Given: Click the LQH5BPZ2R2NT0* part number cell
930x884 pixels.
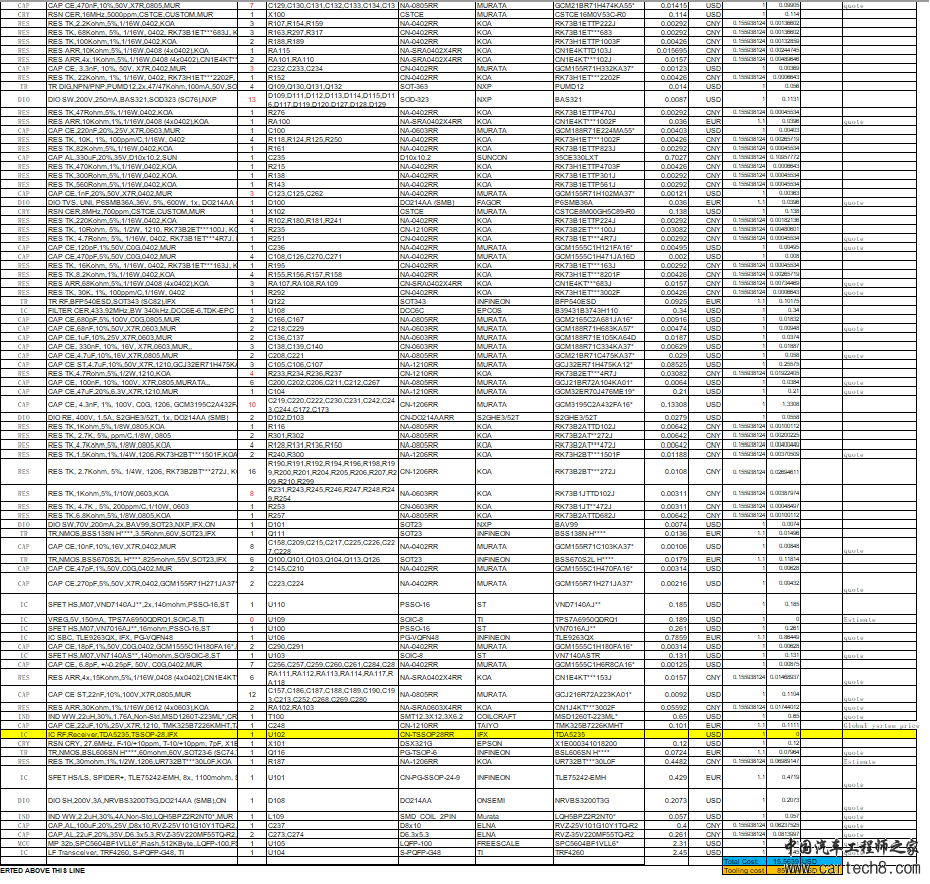Looking at the screenshot, I should click(x=598, y=816).
